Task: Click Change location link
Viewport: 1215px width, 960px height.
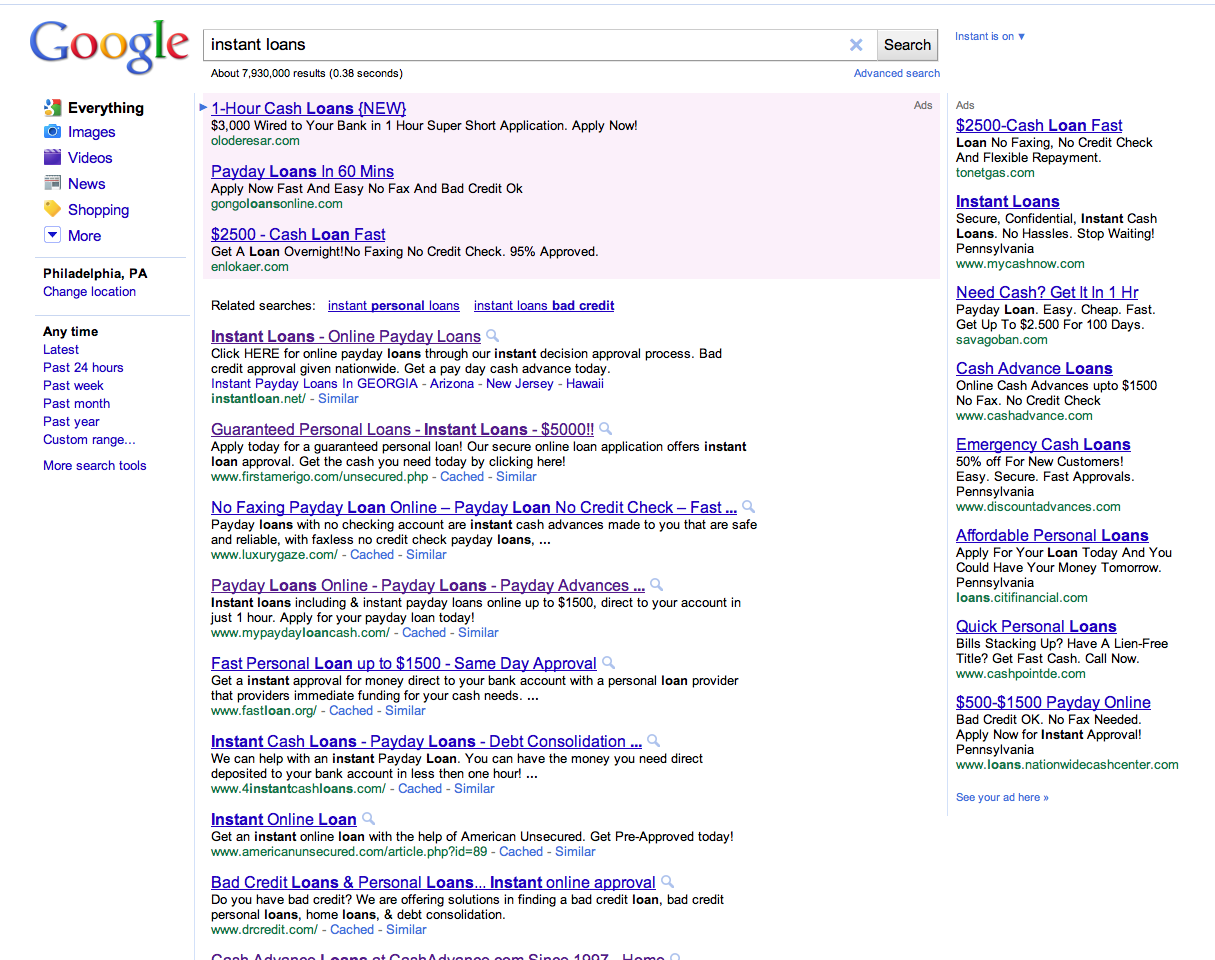Action: tap(89, 291)
